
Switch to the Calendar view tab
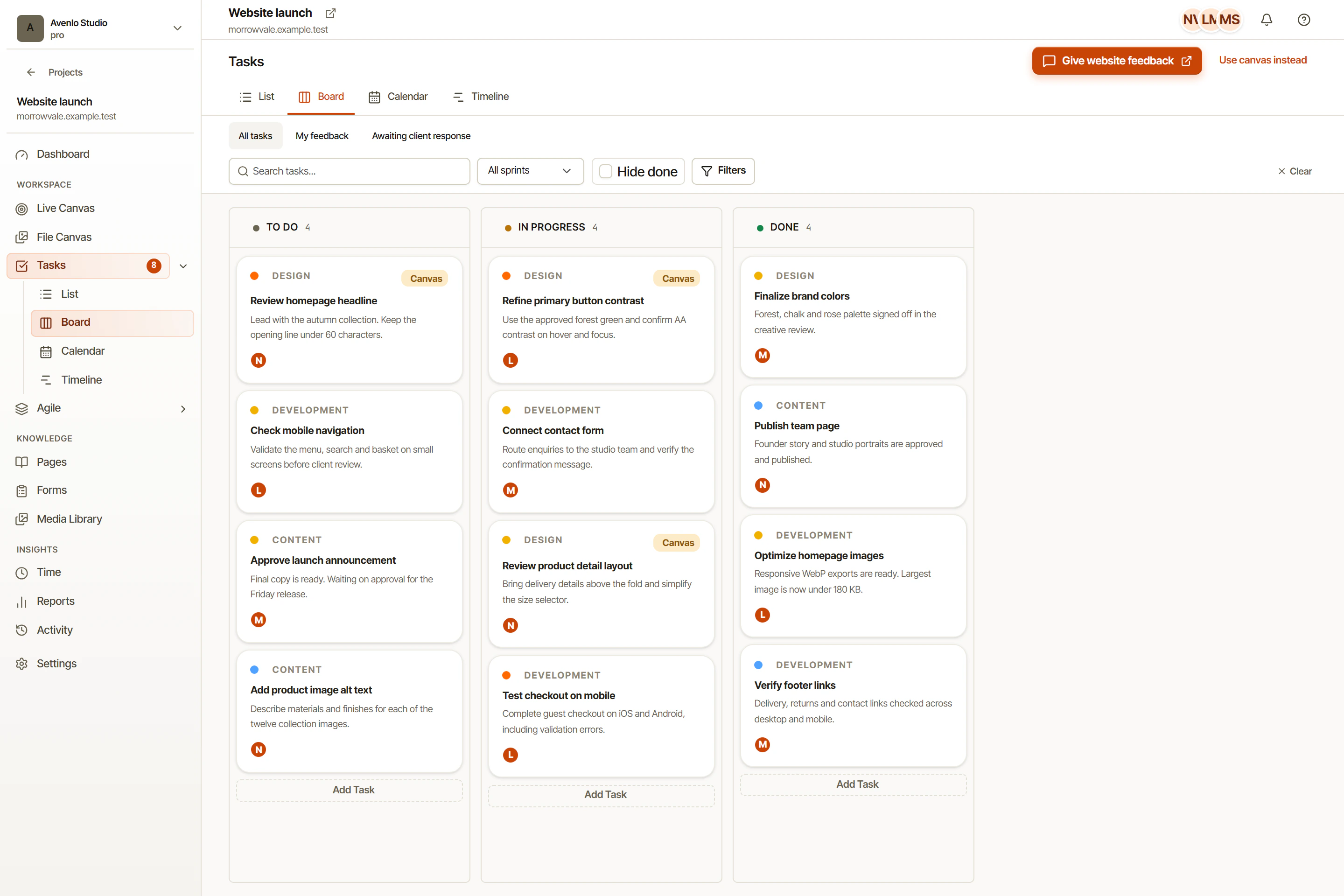[x=398, y=97]
